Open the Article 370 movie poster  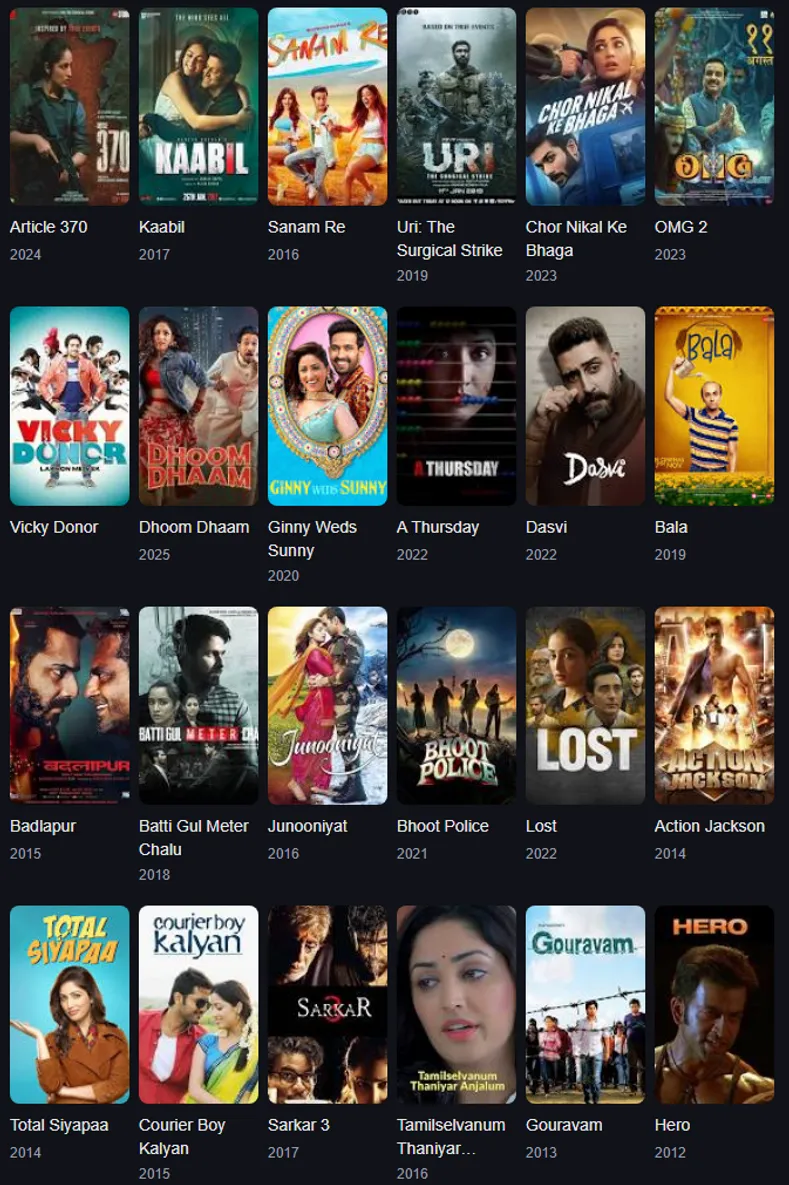click(70, 107)
